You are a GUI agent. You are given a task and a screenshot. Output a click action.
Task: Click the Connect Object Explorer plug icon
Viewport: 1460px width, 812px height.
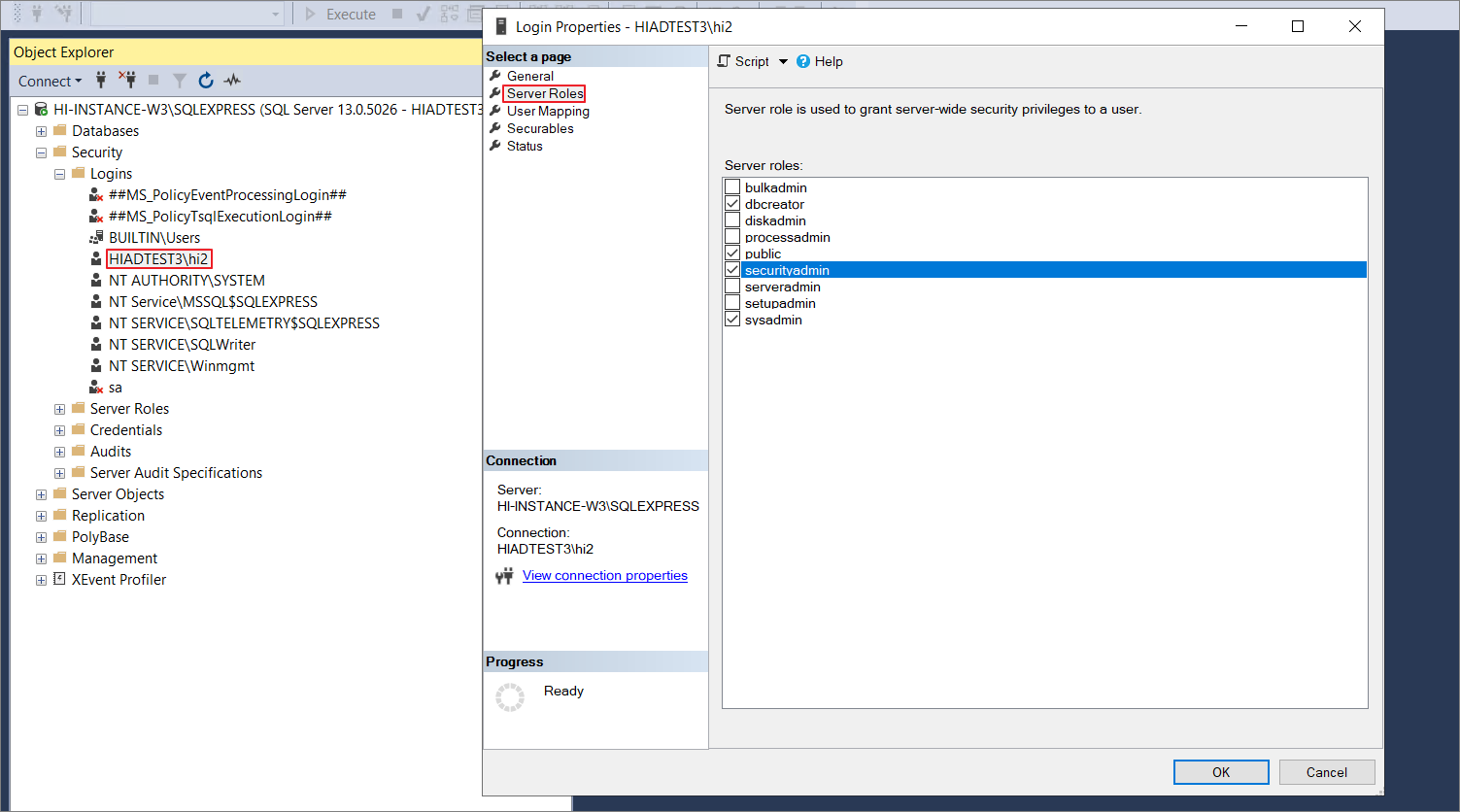[101, 81]
